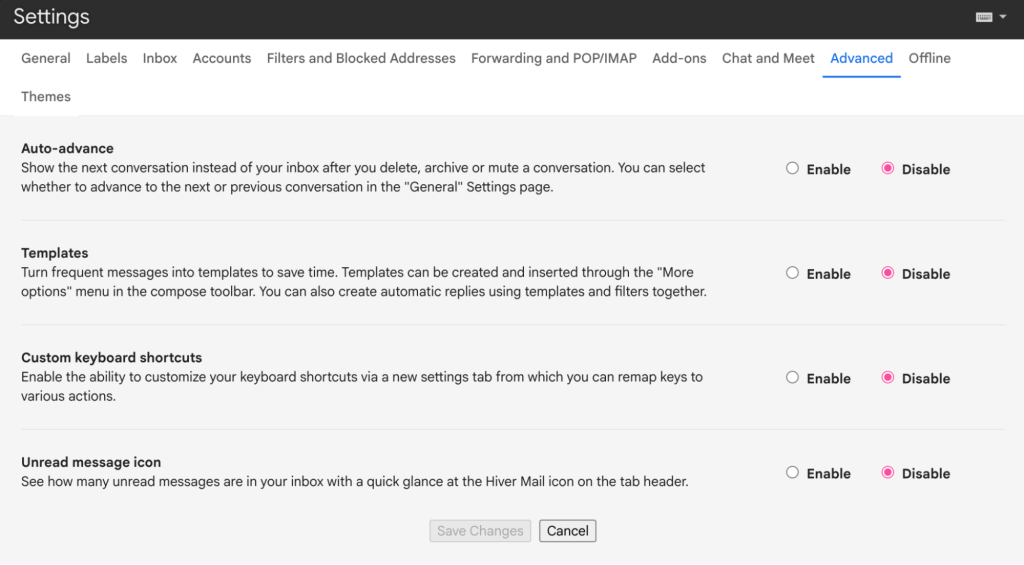Click the Auto-advance heading
The width and height of the screenshot is (1024, 565).
[67, 148]
